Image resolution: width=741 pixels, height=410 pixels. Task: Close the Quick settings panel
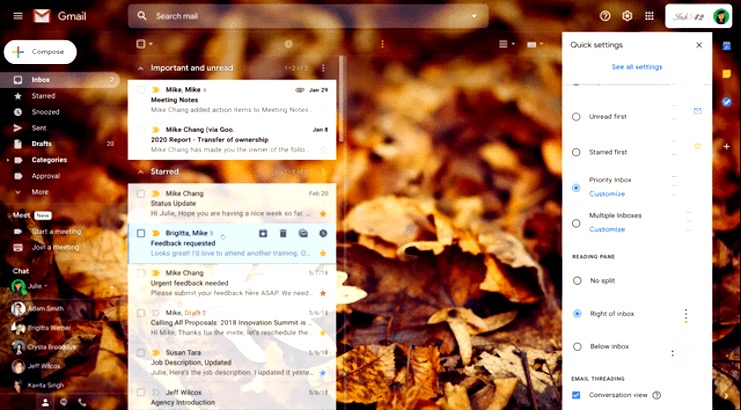tap(699, 45)
